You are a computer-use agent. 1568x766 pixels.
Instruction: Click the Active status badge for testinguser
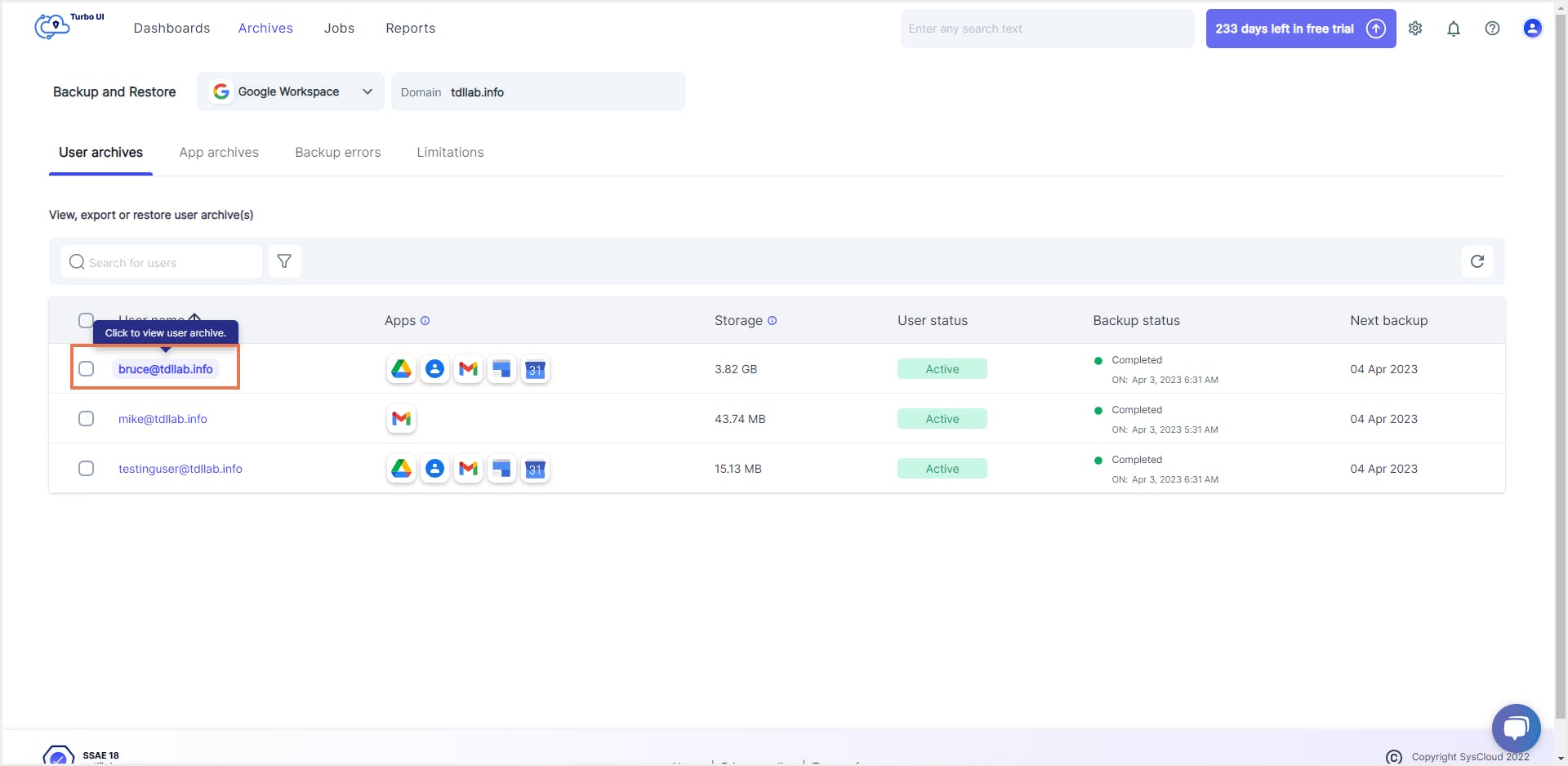click(x=942, y=469)
